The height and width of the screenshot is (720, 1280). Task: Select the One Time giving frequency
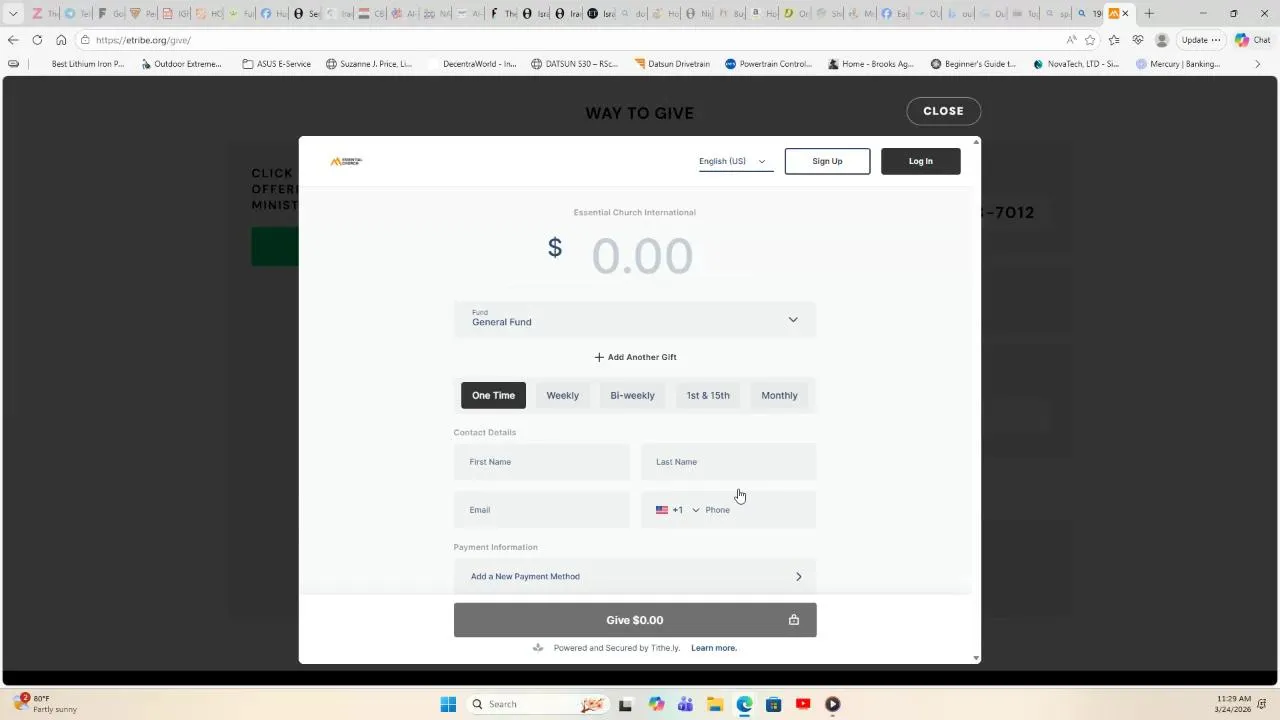pyautogui.click(x=494, y=395)
